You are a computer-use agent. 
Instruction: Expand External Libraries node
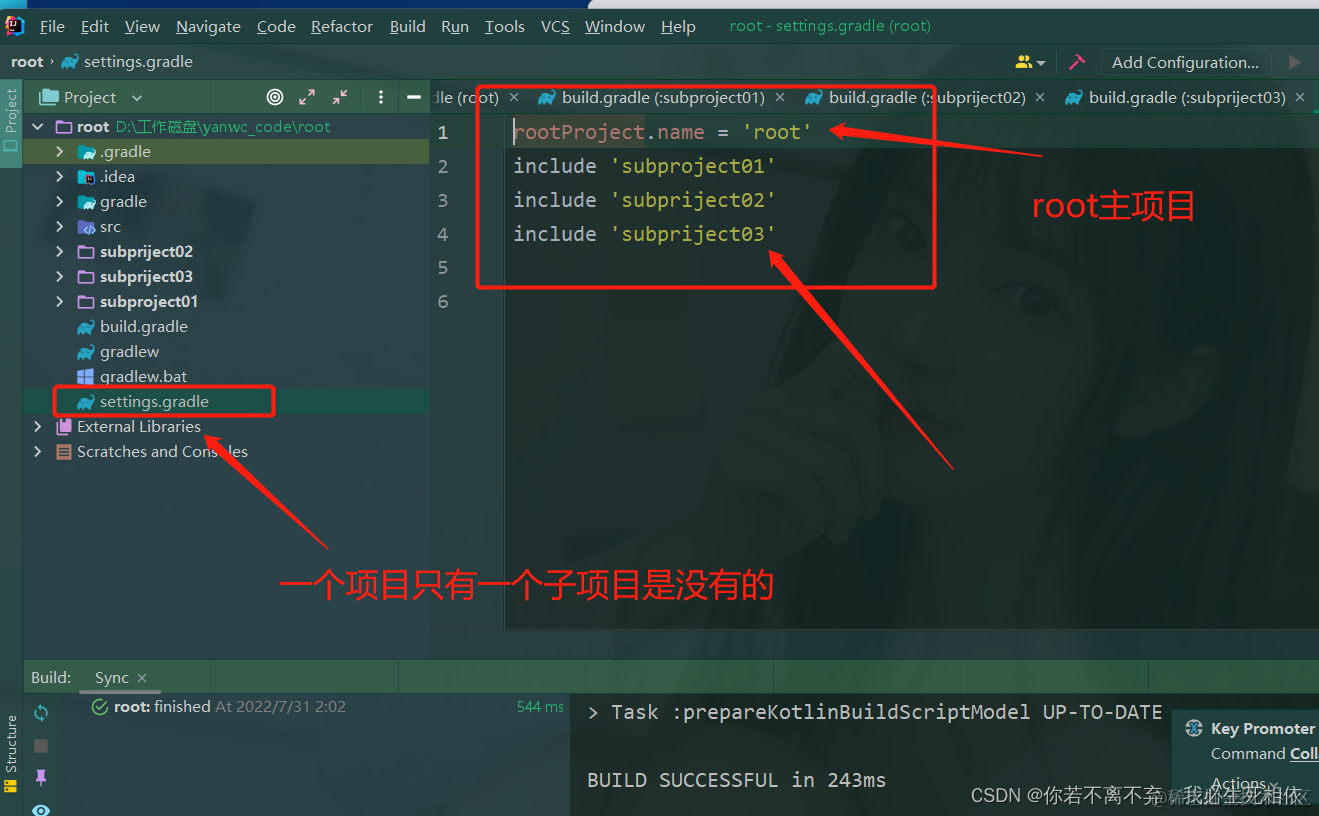[38, 427]
